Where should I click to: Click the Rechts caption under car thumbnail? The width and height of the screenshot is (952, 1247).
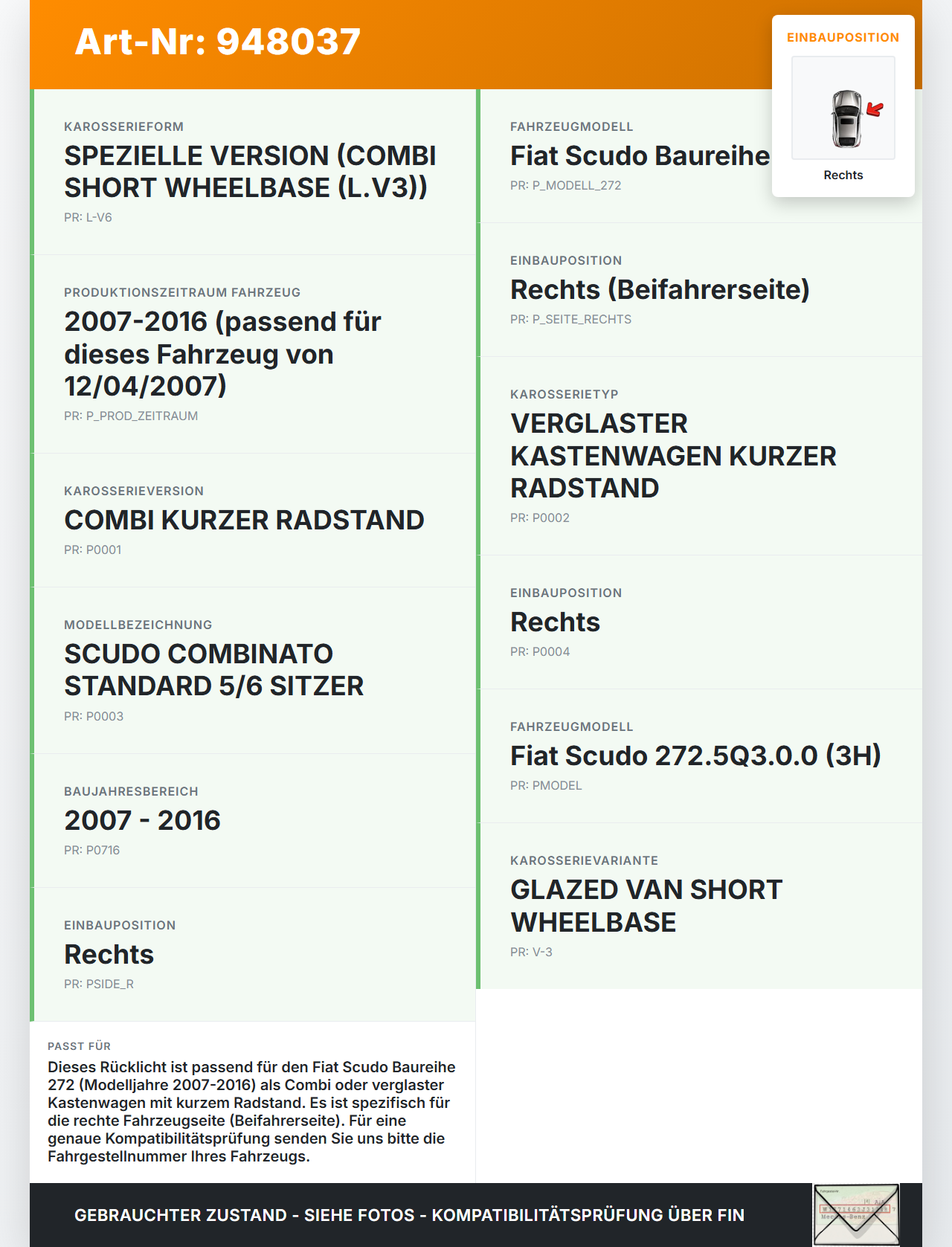pos(843,175)
